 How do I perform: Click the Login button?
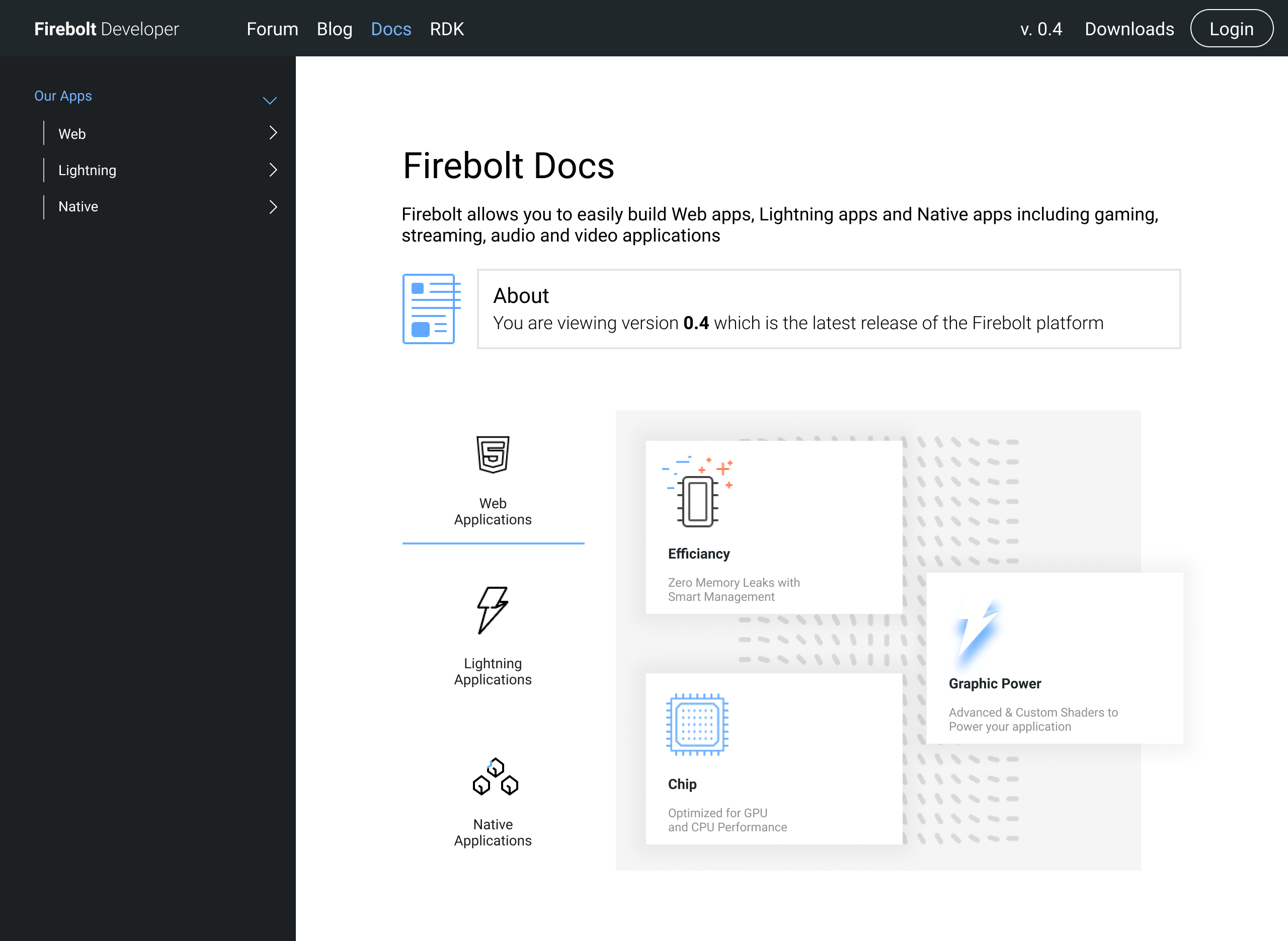1232,29
